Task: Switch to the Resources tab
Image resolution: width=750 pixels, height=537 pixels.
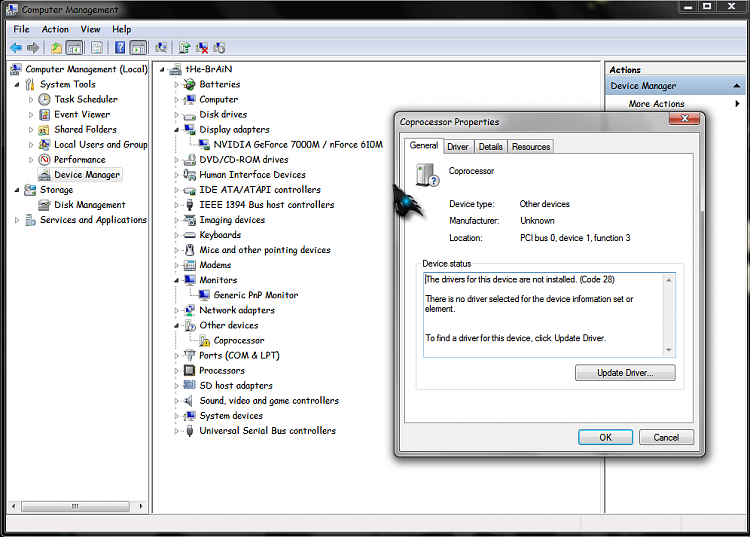Action: pos(531,147)
